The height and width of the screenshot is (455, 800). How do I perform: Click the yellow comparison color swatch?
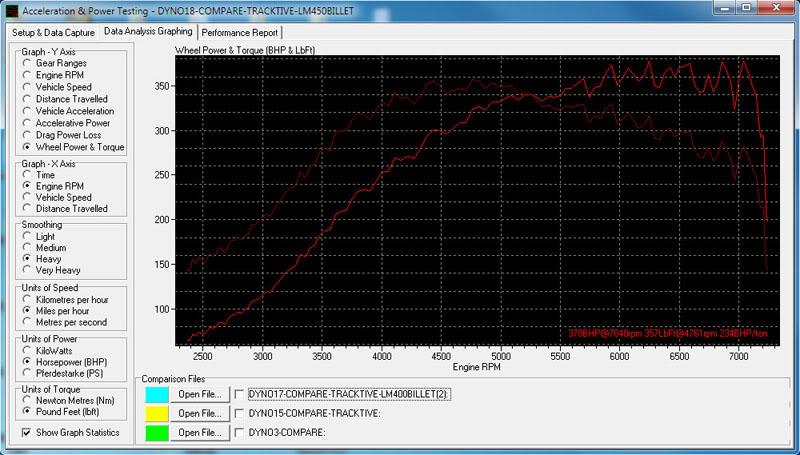tap(157, 413)
